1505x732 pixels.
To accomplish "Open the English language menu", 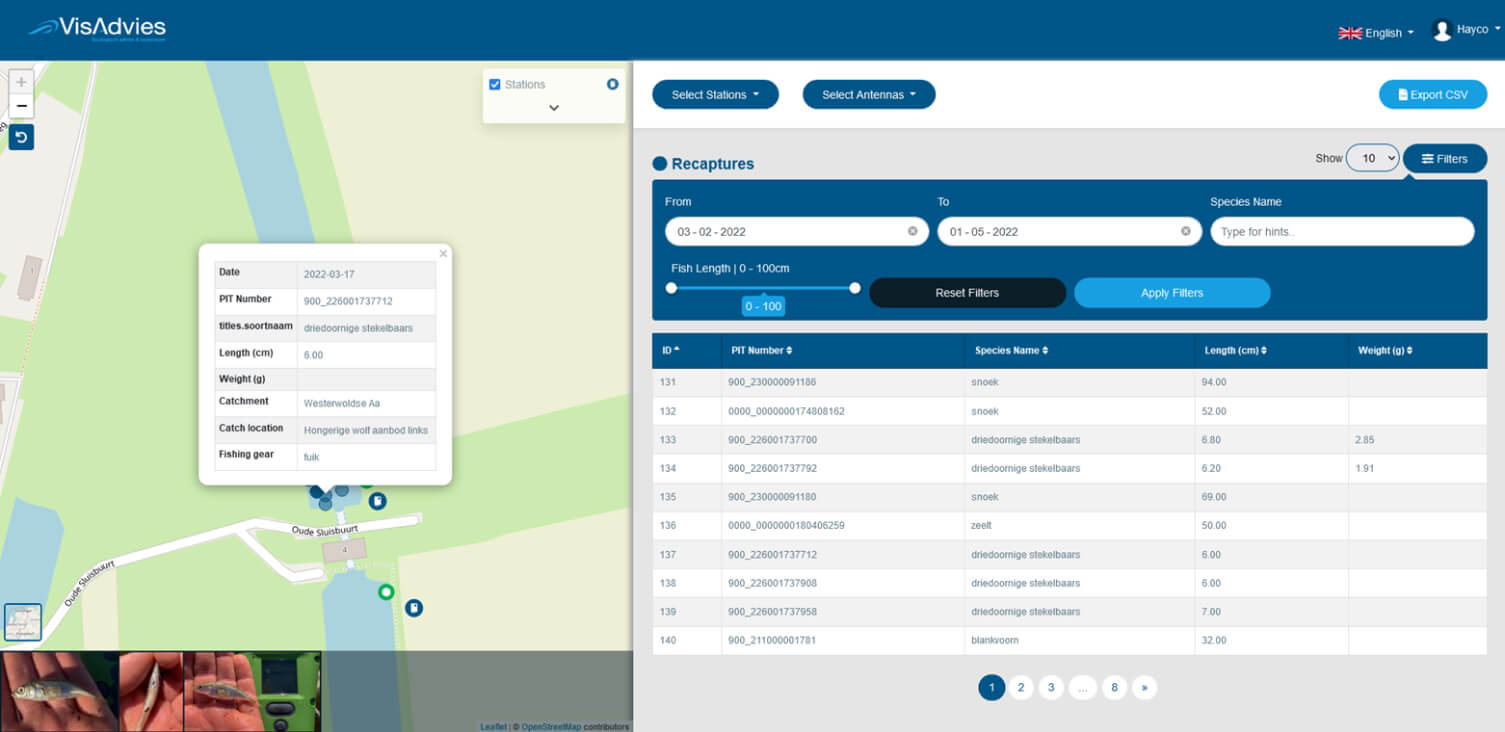I will [1376, 33].
